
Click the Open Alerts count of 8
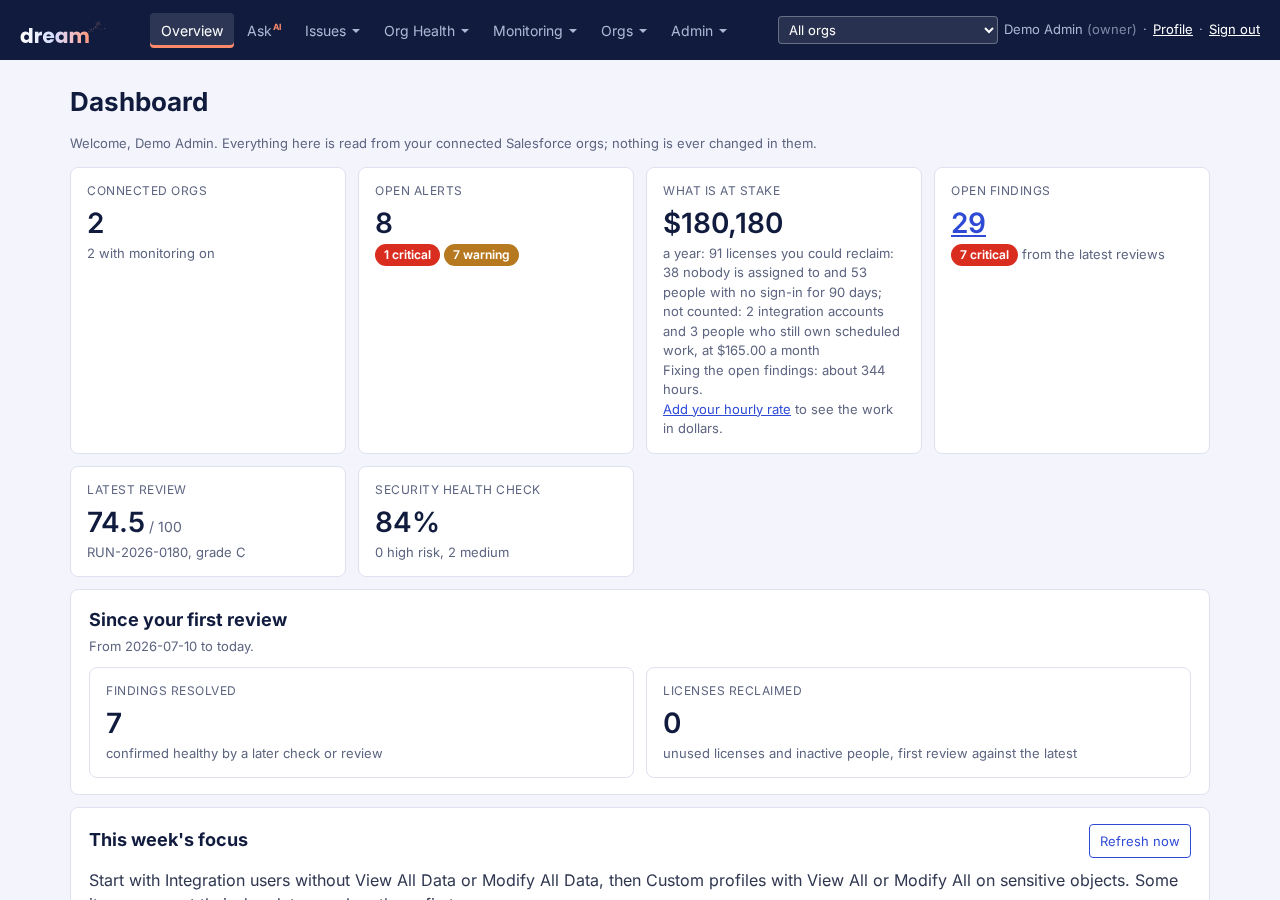coord(384,222)
